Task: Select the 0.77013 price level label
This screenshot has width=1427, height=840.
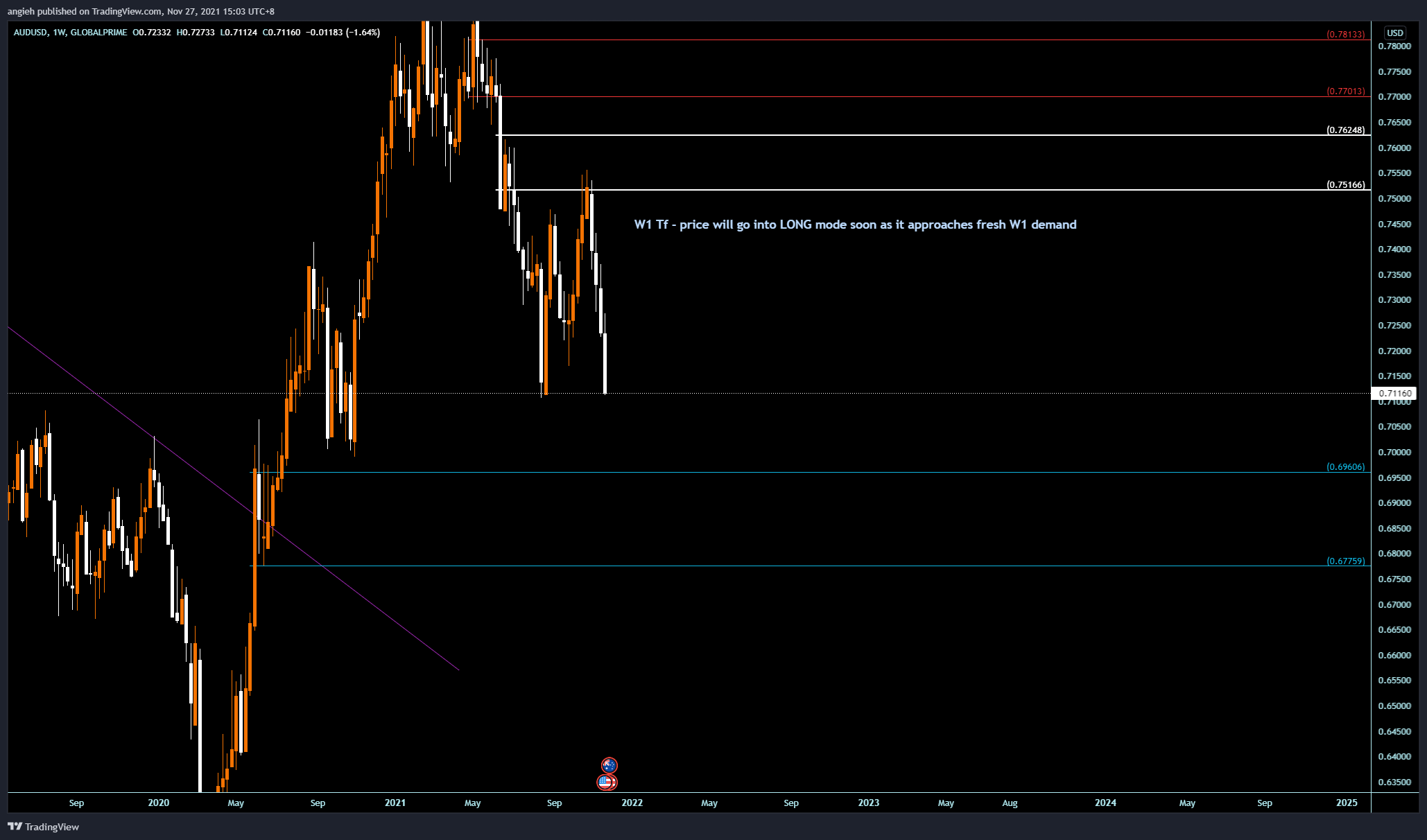Action: 1345,91
